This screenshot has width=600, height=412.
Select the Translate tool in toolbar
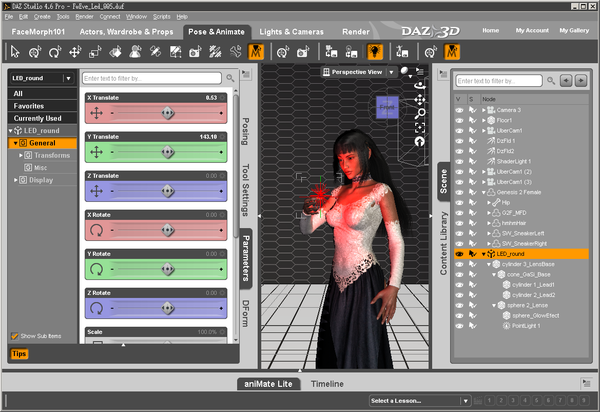coord(75,52)
